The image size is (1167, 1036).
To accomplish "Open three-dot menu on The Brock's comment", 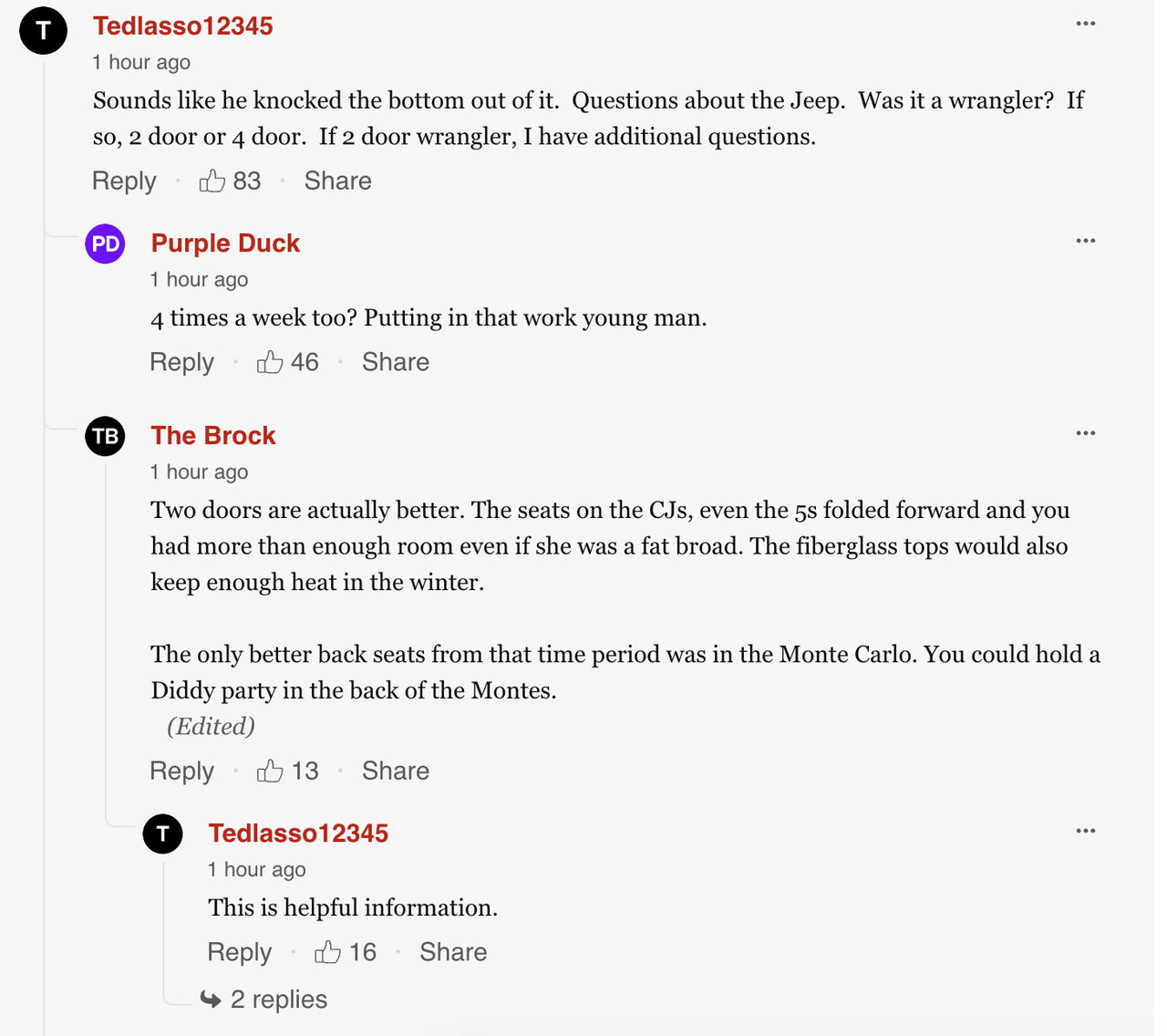I will pos(1085,433).
